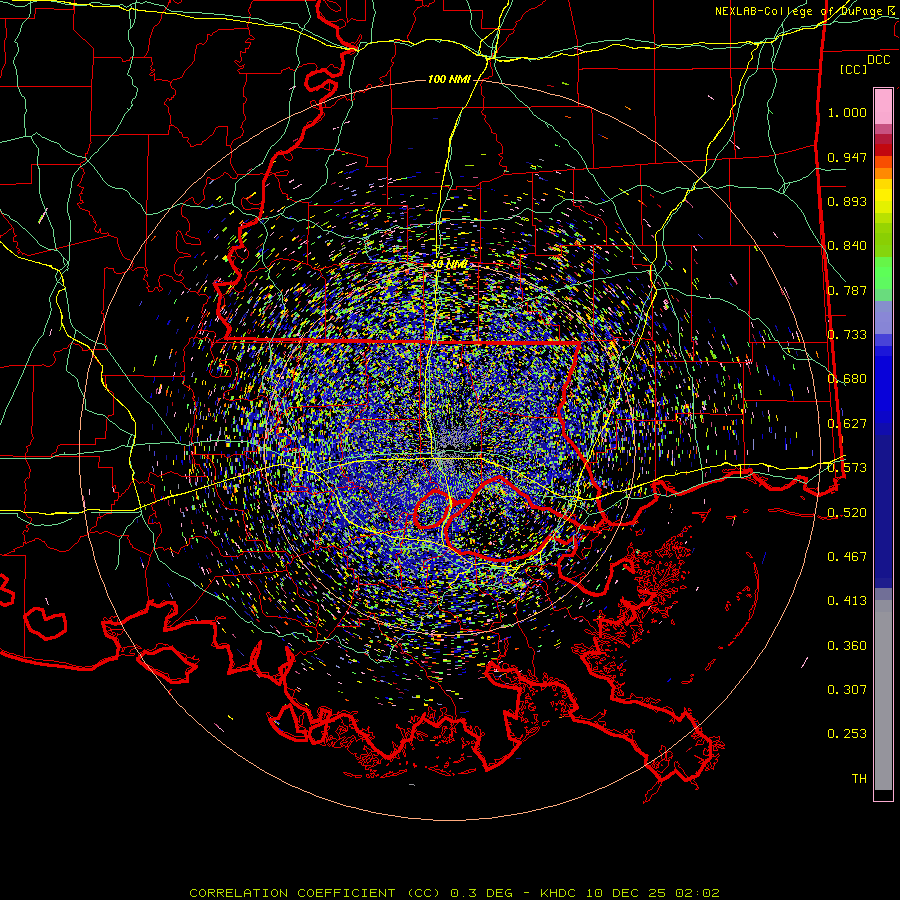
Task: Click the 100 NMI range ring label
Action: [449, 79]
